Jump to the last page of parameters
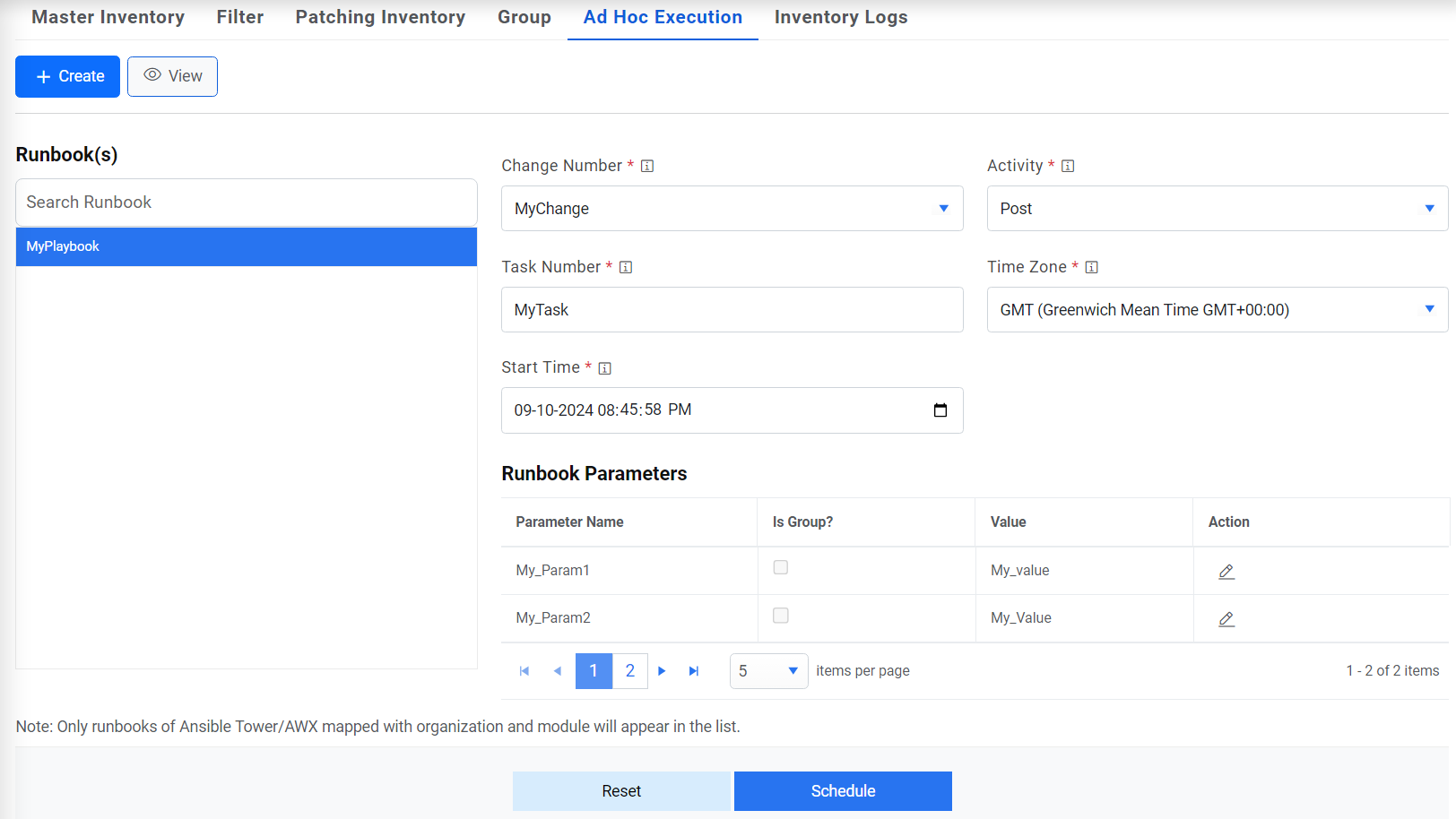Viewport: 1456px width, 819px height. [x=694, y=670]
